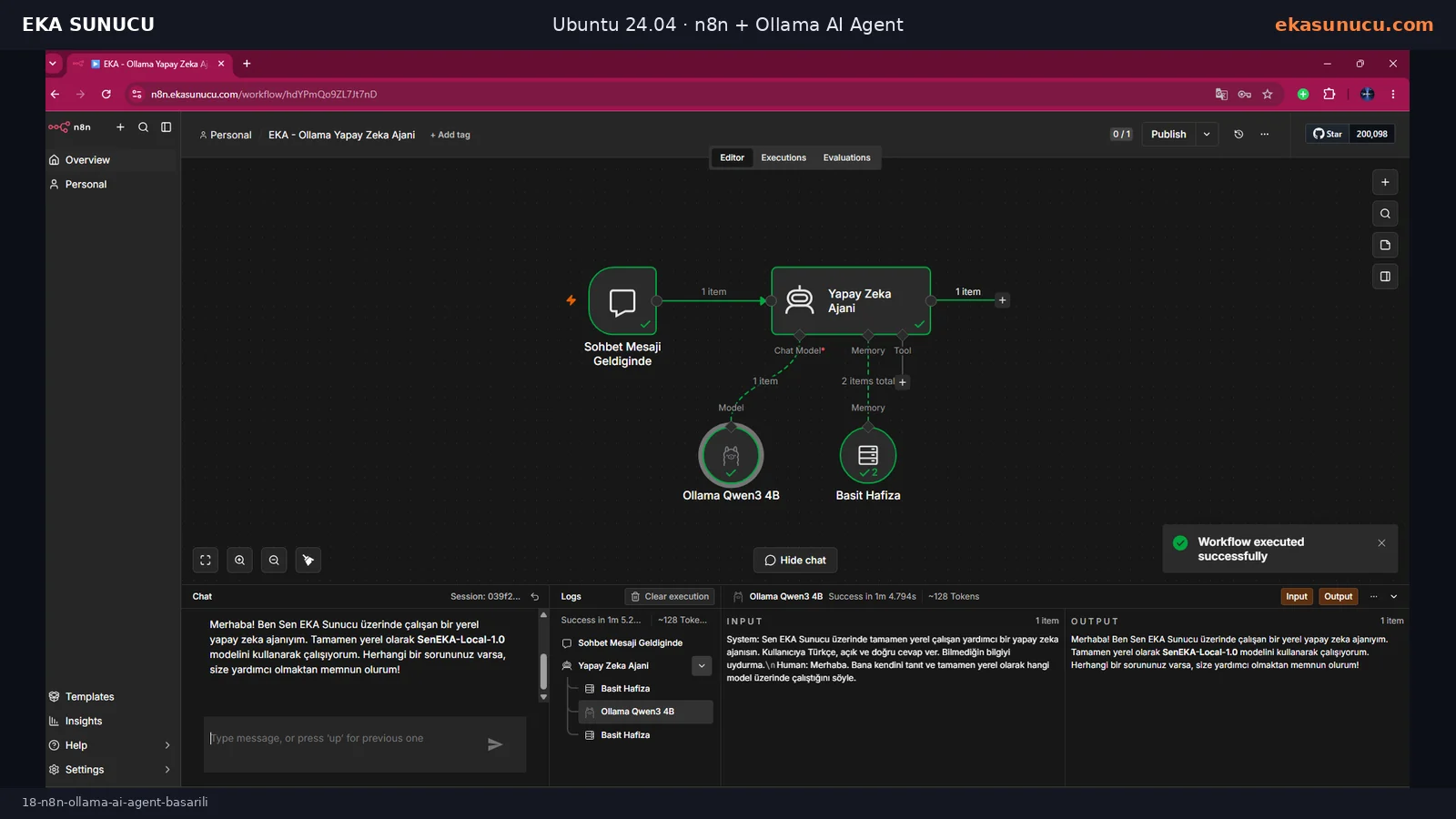Click the zoom out canvas button
The width and height of the screenshot is (1456, 819).
[x=274, y=561]
